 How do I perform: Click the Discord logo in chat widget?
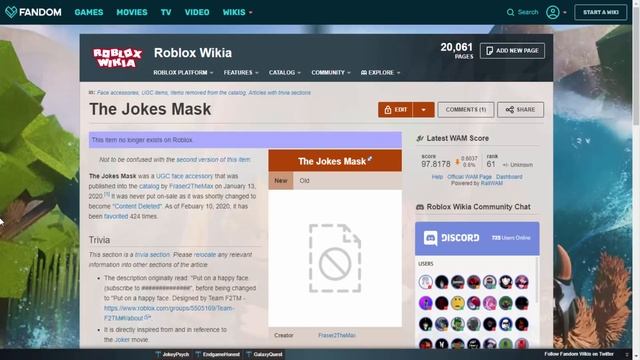pyautogui.click(x=451, y=238)
